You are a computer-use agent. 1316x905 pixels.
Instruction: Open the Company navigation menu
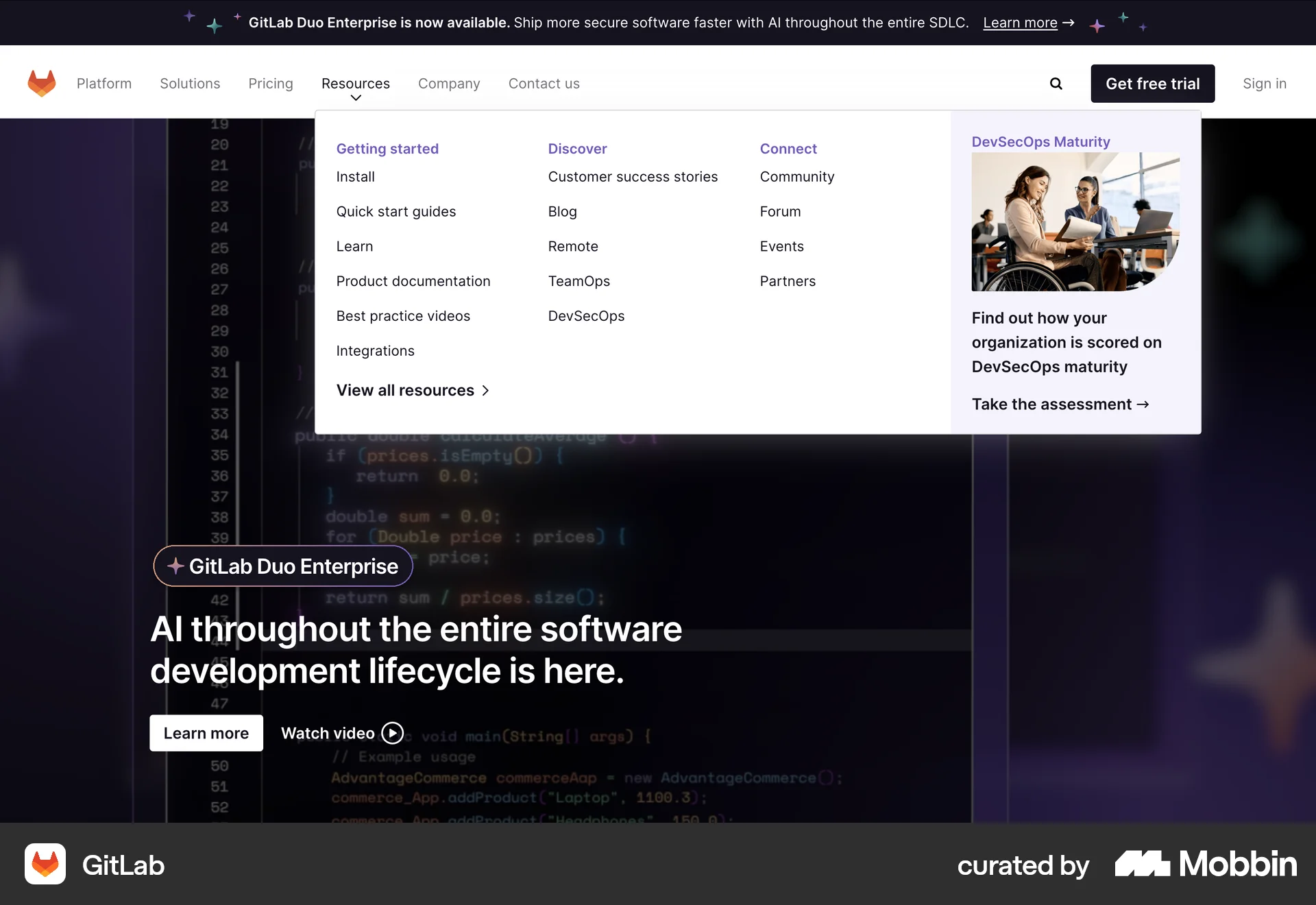point(449,84)
